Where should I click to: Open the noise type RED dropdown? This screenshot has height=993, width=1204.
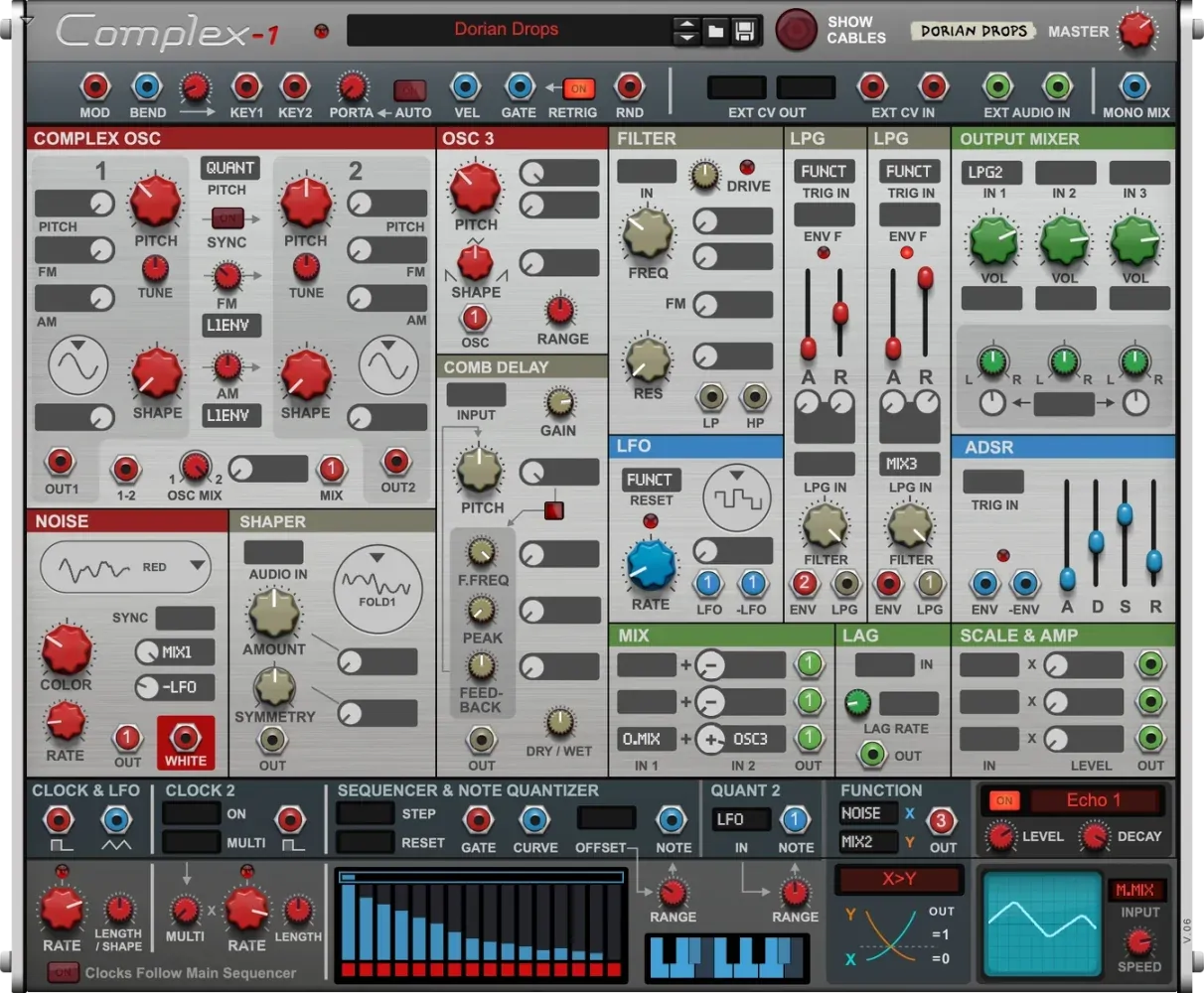(x=124, y=567)
